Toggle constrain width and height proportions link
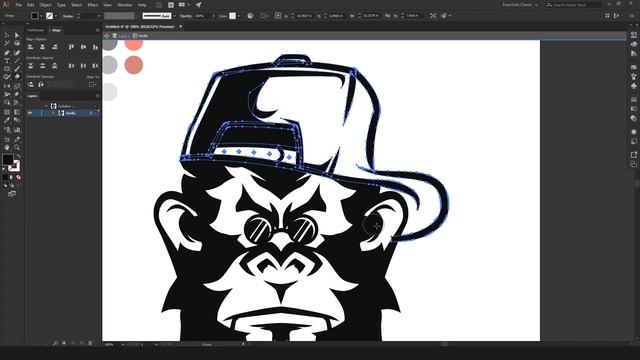Screen dimensions: 640x360 [387, 16]
